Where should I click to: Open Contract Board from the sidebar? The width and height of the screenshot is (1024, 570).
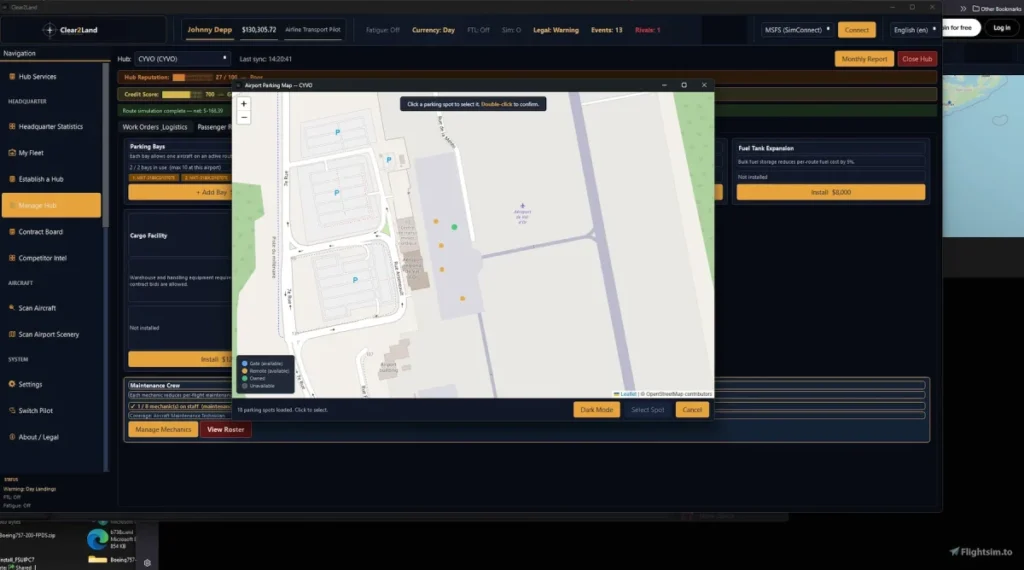(40, 232)
